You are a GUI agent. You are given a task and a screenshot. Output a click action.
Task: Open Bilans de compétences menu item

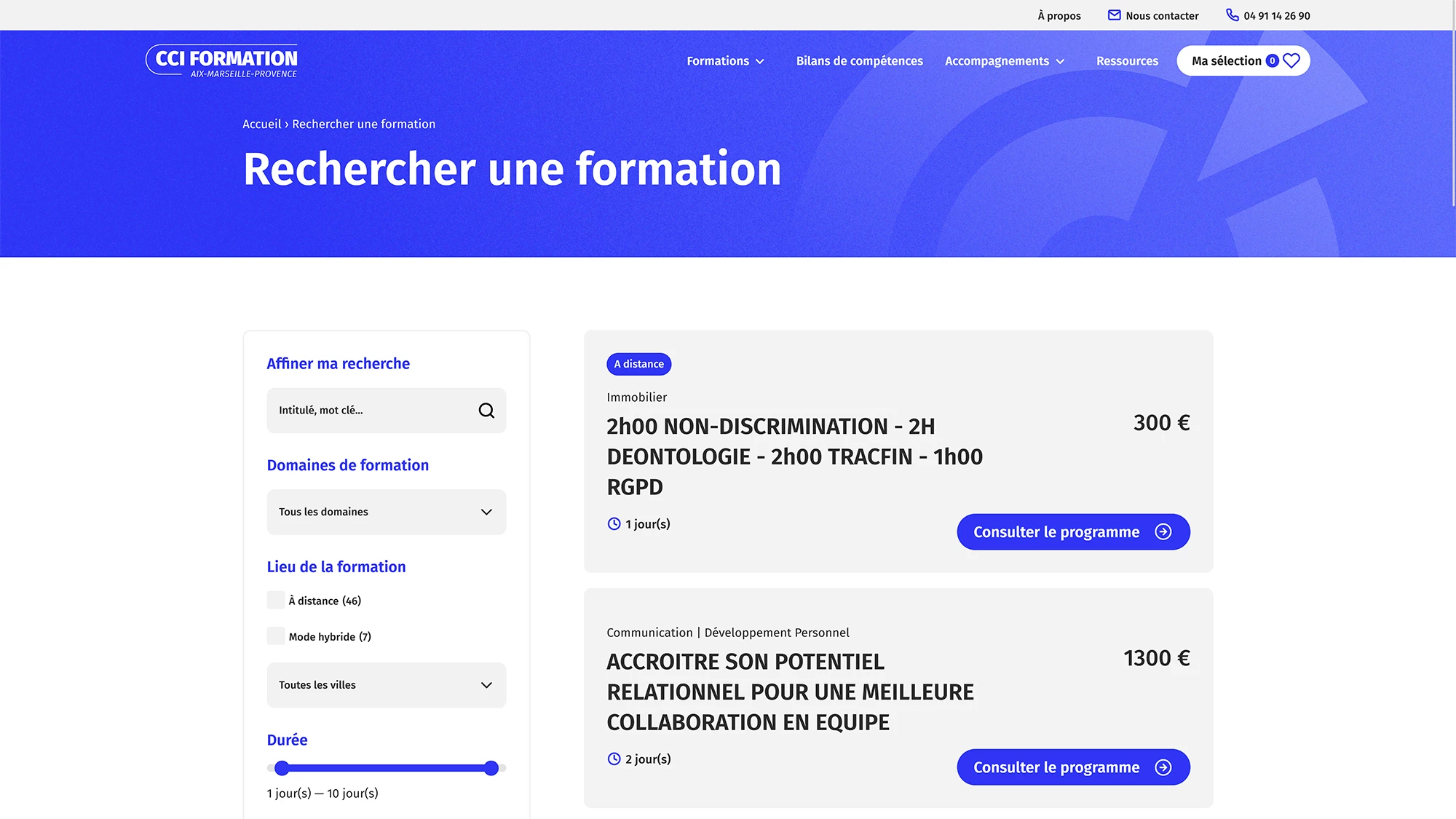tap(859, 61)
